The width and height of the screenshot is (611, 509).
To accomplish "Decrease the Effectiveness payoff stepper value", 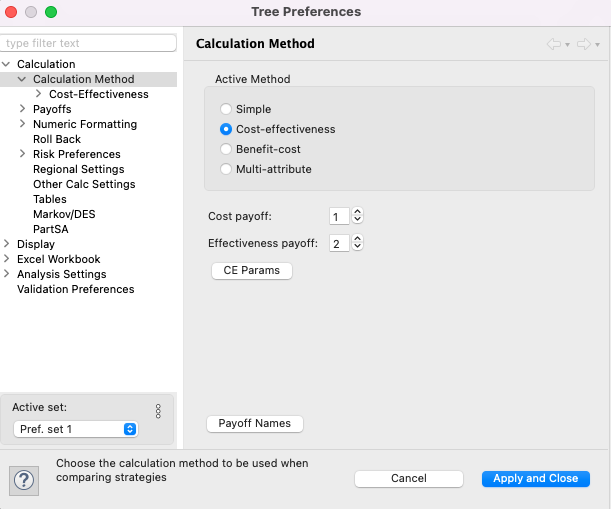I will 357,247.
